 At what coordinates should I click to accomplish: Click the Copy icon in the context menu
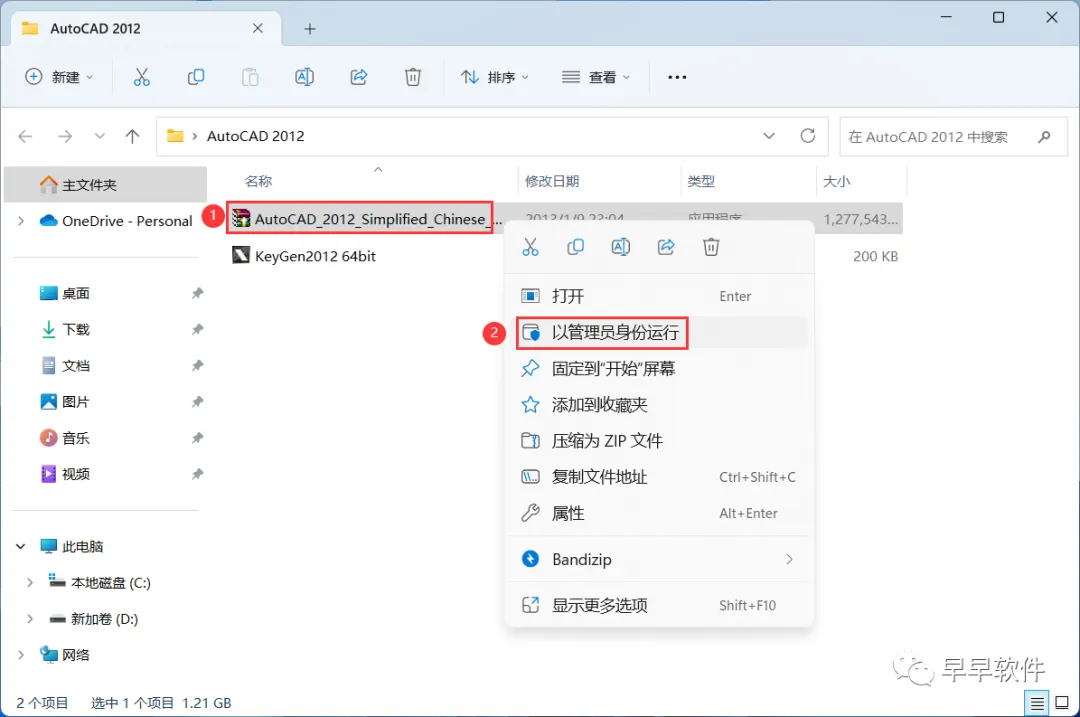pos(575,247)
